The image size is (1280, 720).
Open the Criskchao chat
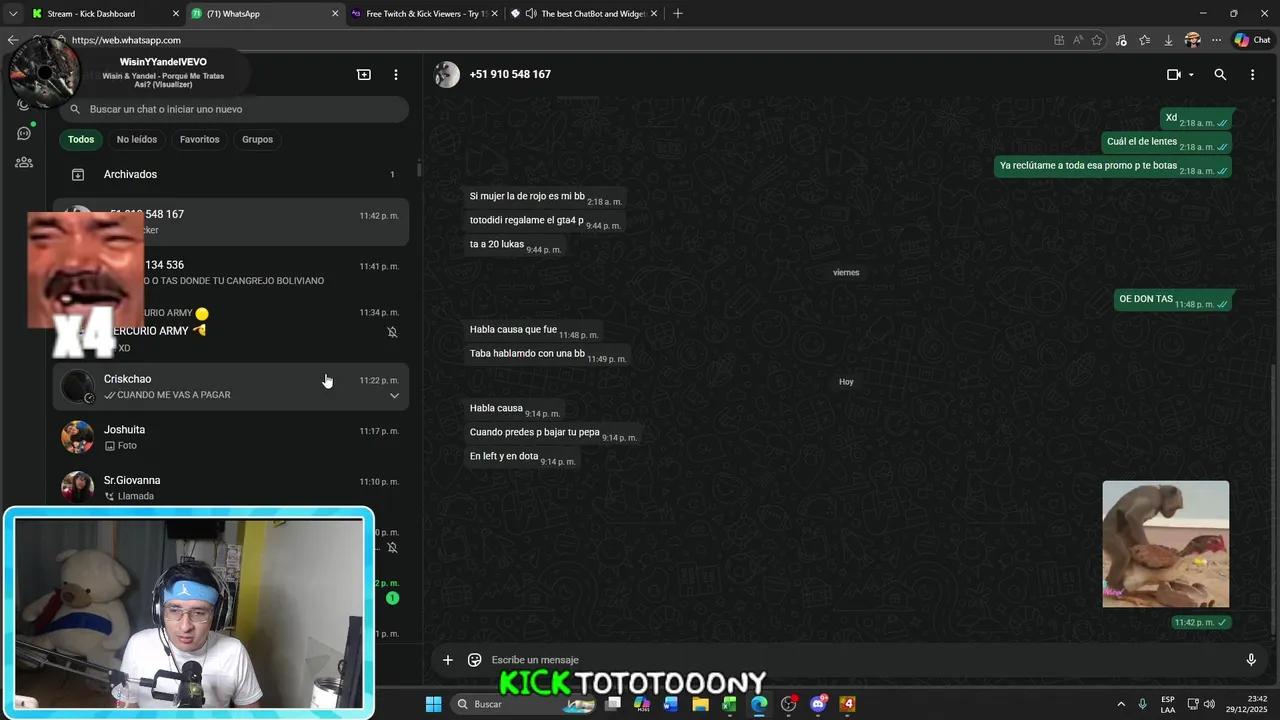230,386
